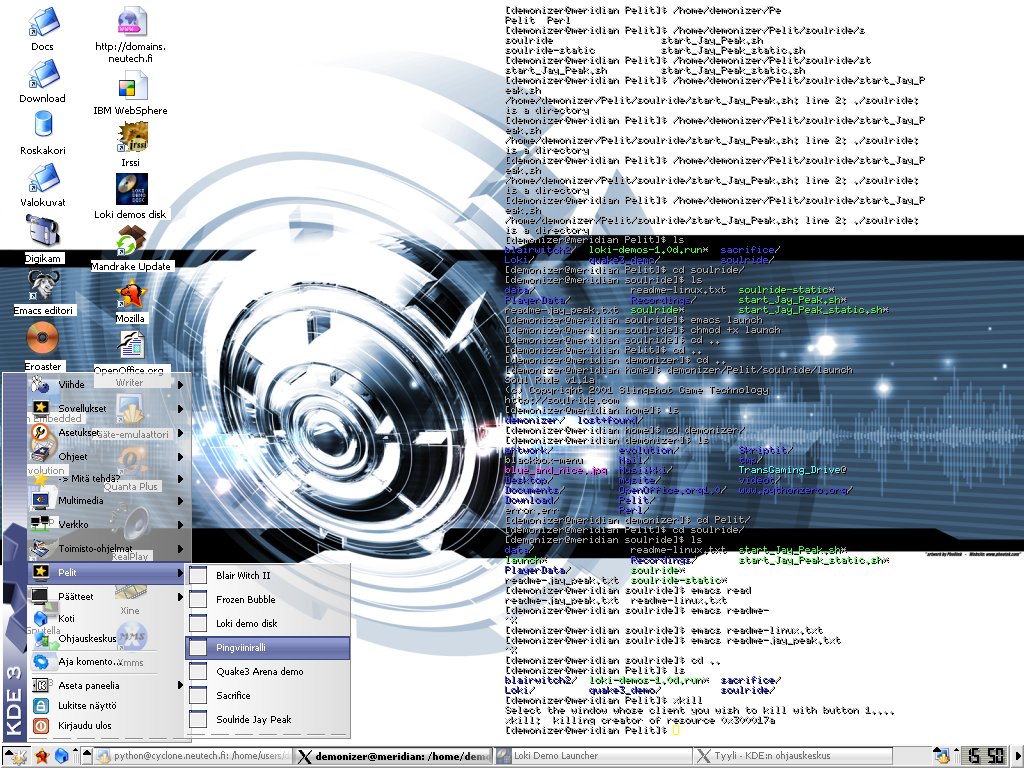The height and width of the screenshot is (768, 1024).
Task: Expand the Asetukset submenu arrow
Action: coord(180,433)
